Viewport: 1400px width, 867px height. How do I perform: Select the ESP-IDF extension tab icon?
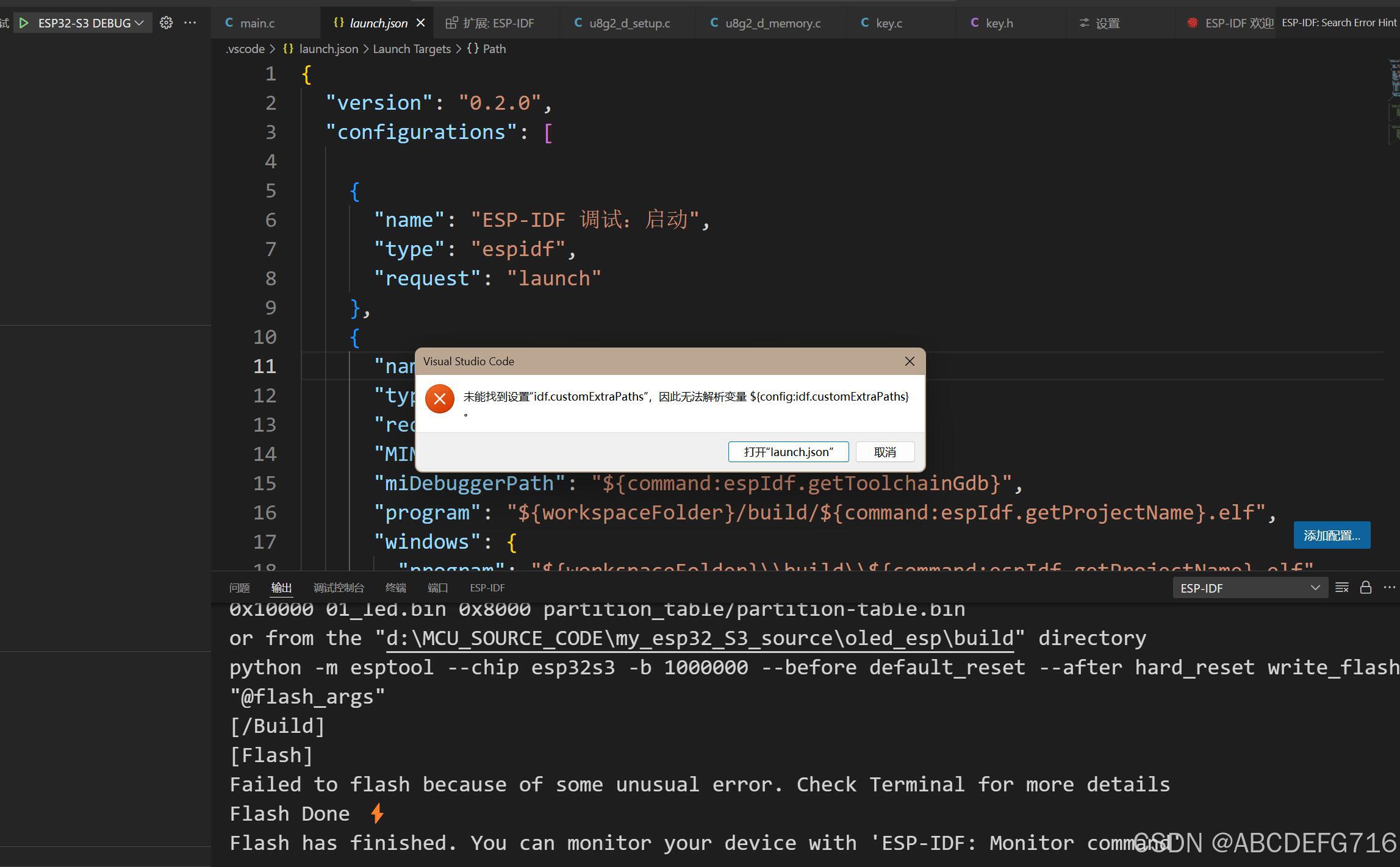click(451, 23)
